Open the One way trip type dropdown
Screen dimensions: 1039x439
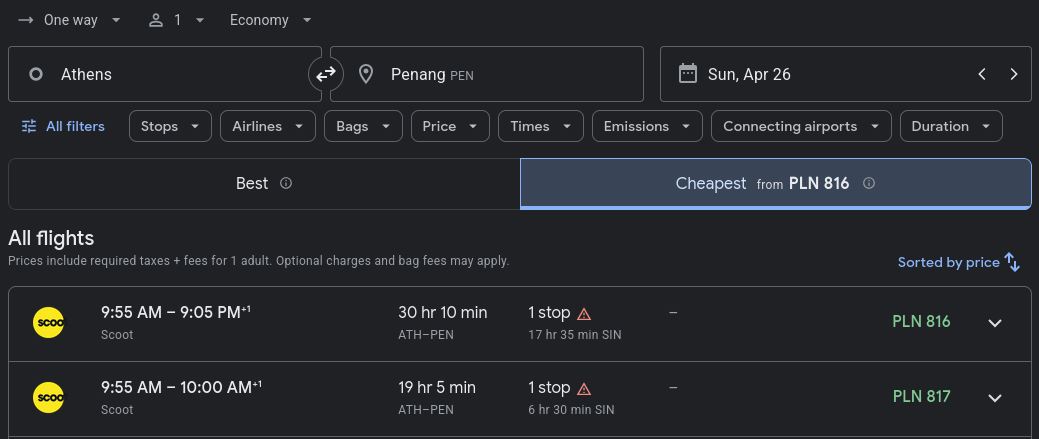(70, 21)
